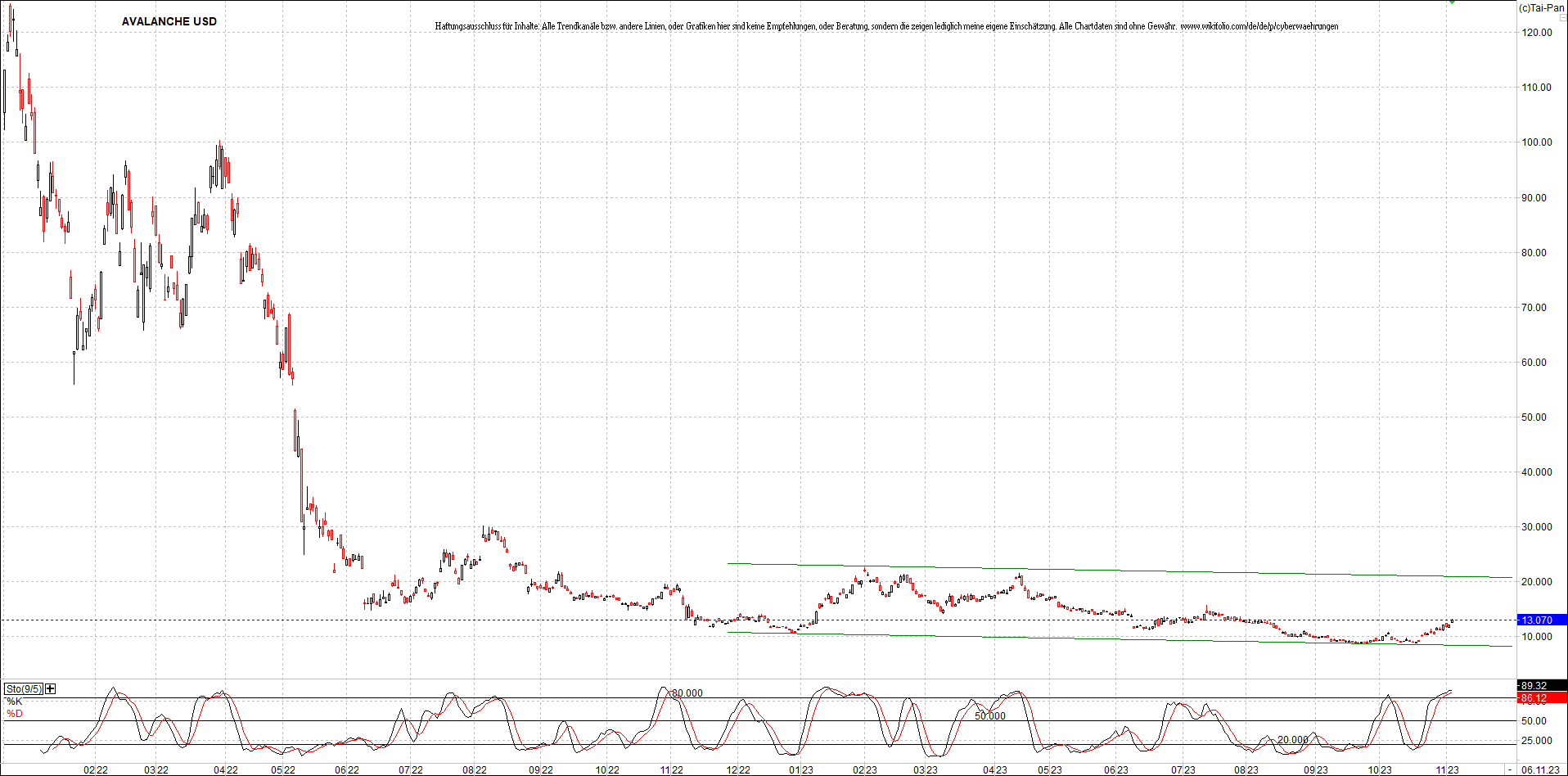Click the 06.11.23 date label
This screenshot has width=1568, height=776.
coord(1541,769)
